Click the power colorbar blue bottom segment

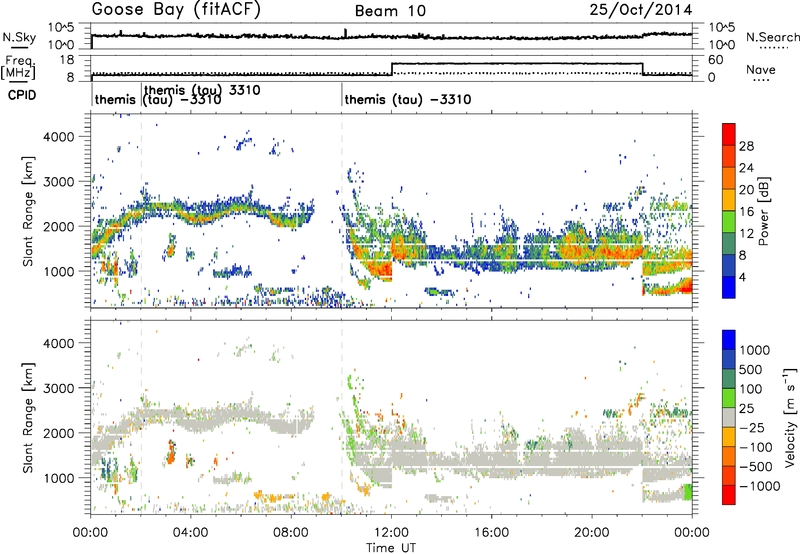729,287
